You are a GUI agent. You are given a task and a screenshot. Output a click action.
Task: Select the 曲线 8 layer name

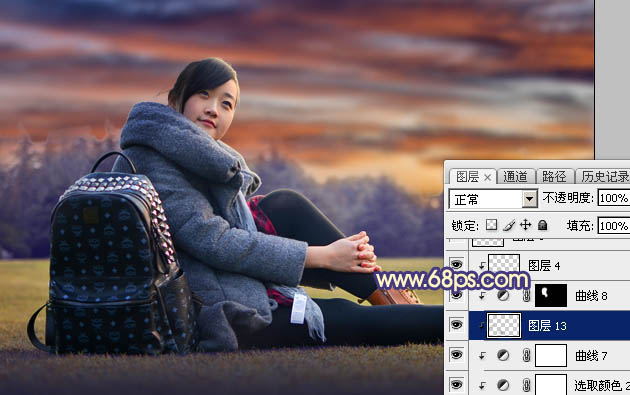[x=591, y=296]
